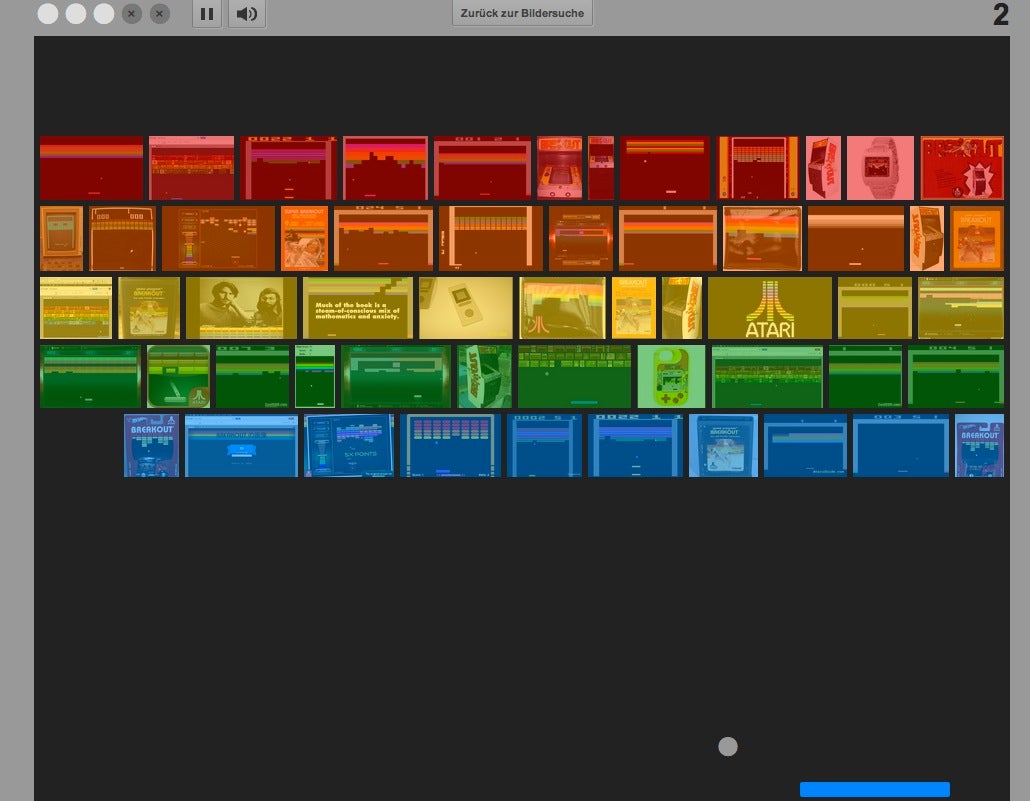Select the blue BREAKOUT cartridge brick bottom left
Screen dimensions: 1030x801
(150, 444)
